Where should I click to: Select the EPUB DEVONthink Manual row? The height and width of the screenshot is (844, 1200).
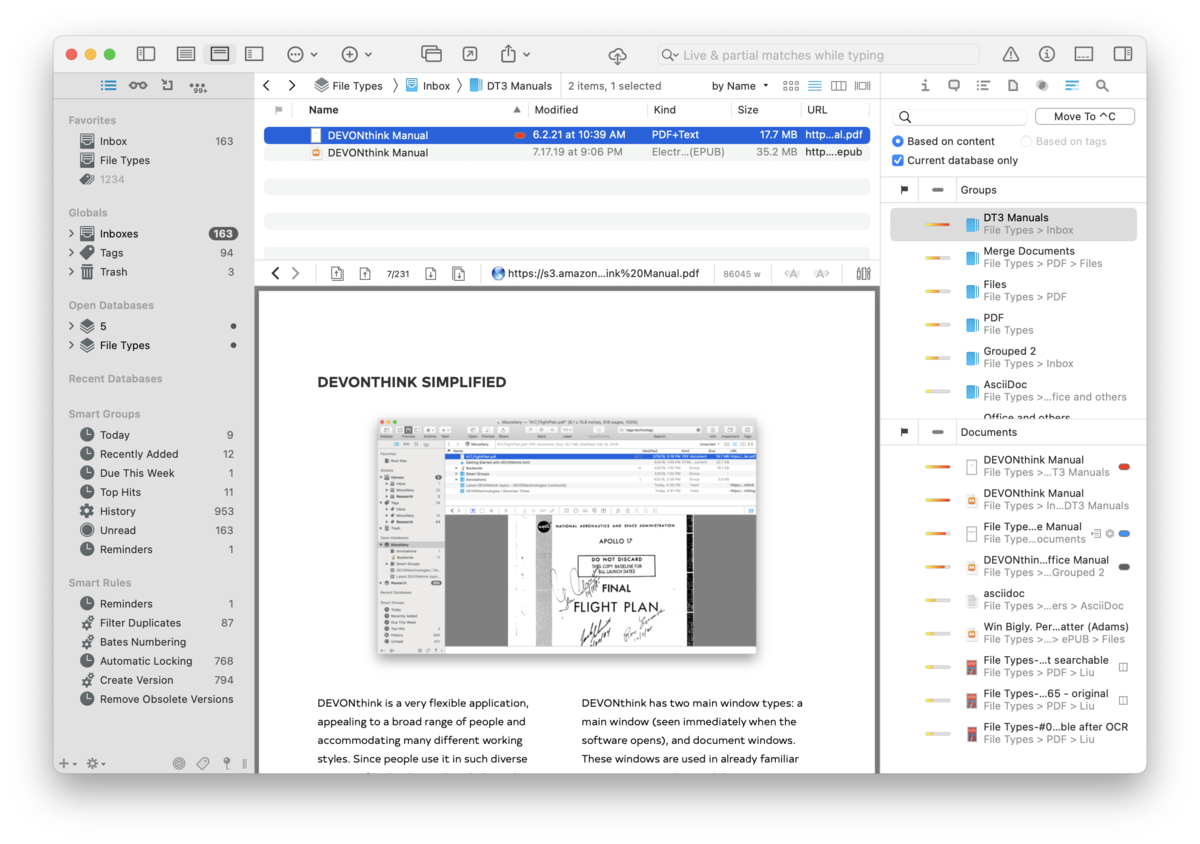coord(567,153)
